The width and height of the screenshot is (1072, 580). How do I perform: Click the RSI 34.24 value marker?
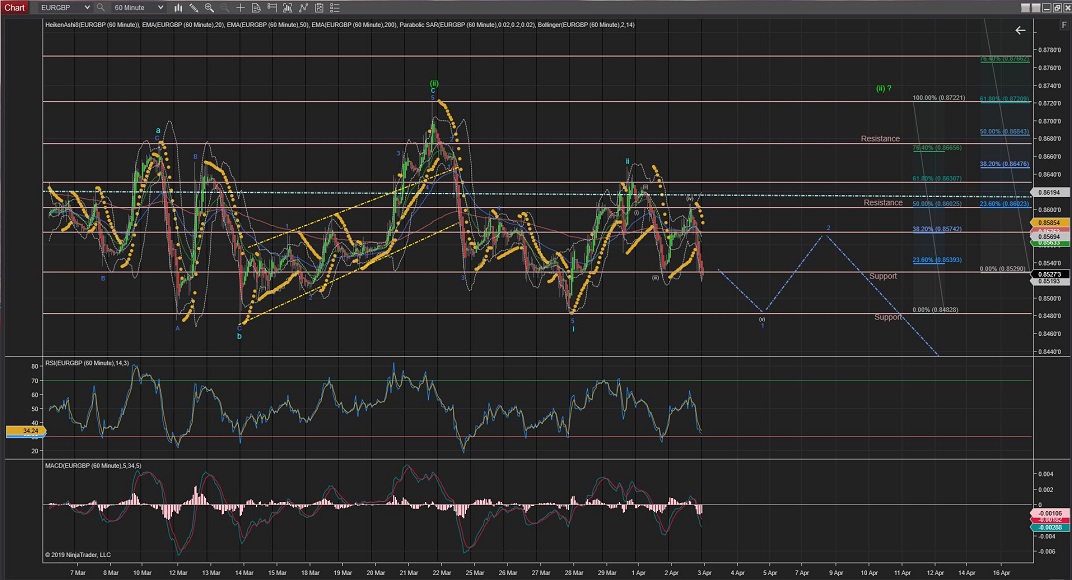(26, 431)
